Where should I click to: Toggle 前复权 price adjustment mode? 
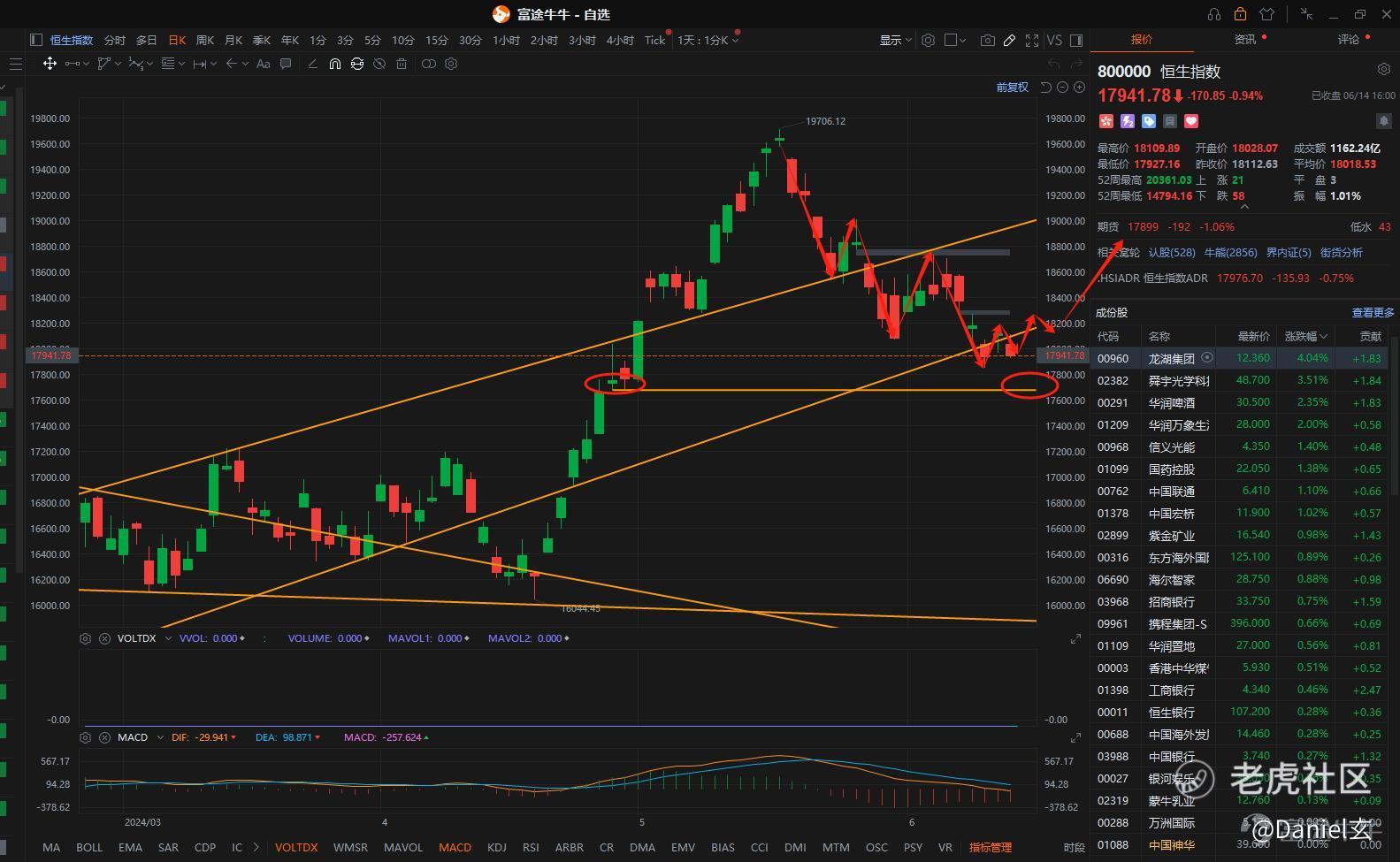click(x=1012, y=87)
